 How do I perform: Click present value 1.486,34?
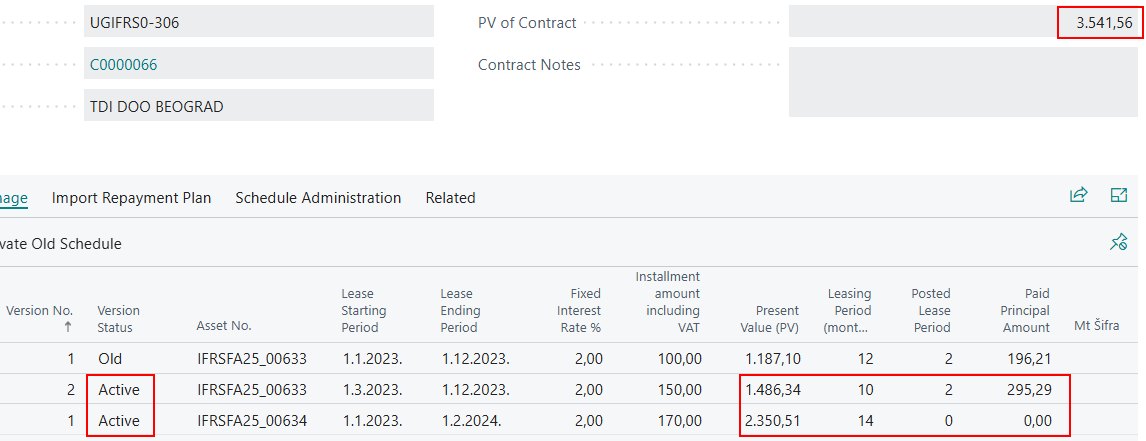pyautogui.click(x=773, y=390)
